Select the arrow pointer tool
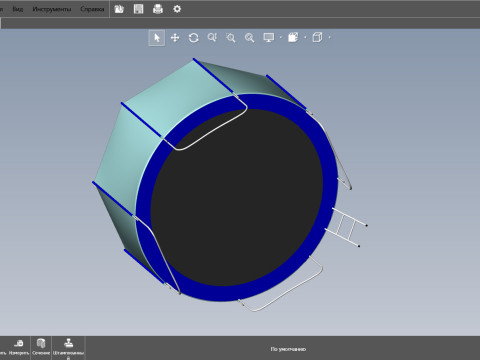The width and height of the screenshot is (480, 360). pyautogui.click(x=157, y=38)
